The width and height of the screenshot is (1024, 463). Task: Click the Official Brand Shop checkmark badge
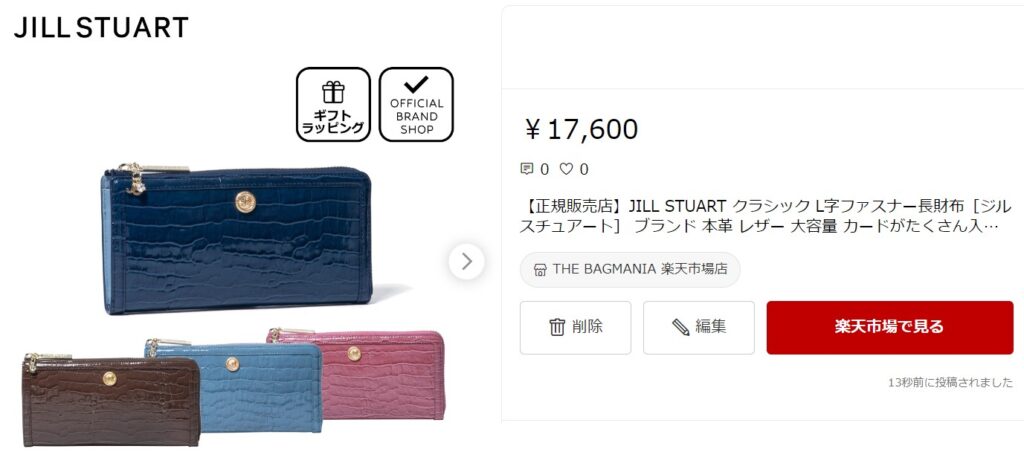[416, 104]
